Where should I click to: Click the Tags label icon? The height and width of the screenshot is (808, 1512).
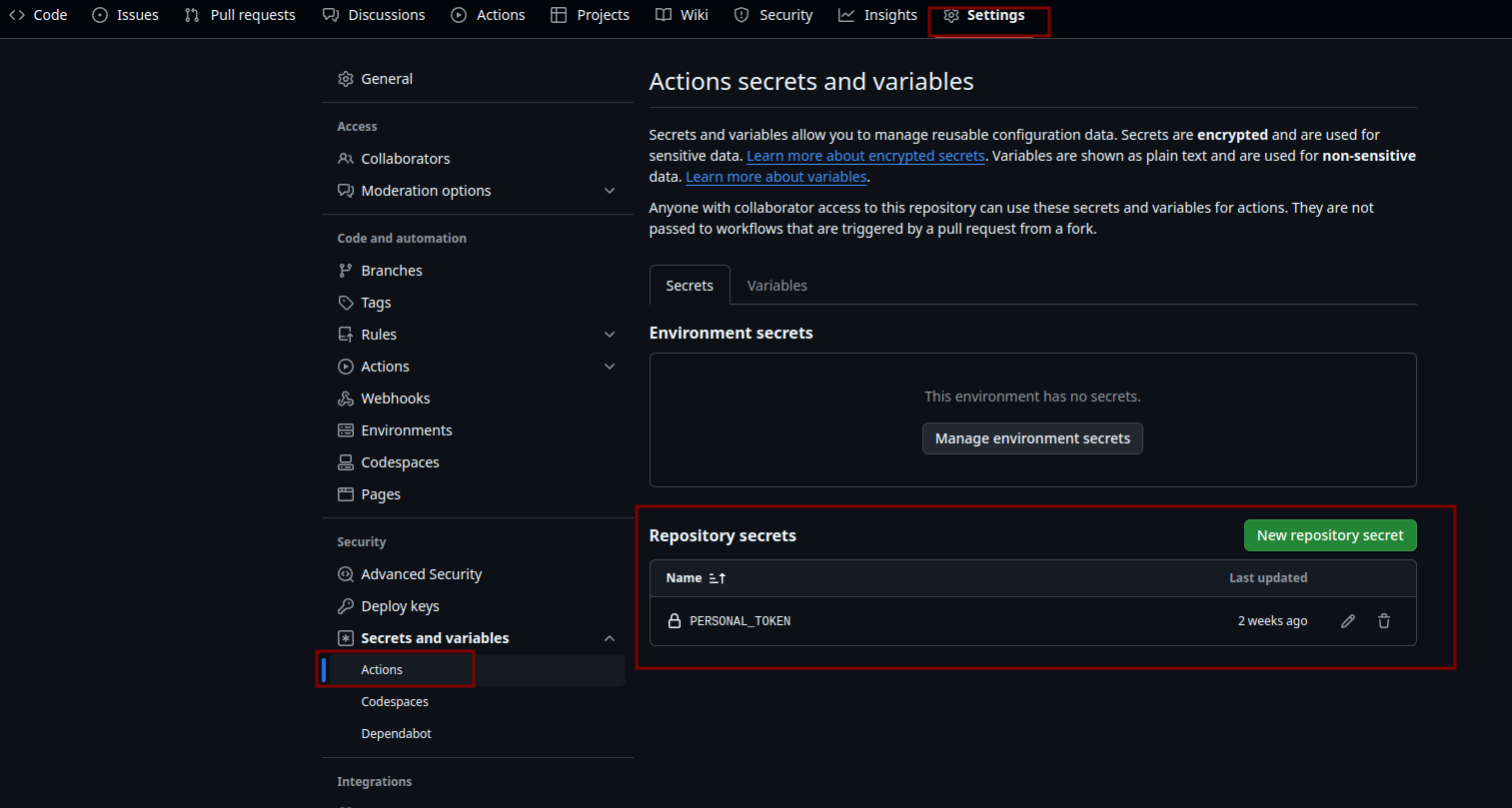click(346, 303)
